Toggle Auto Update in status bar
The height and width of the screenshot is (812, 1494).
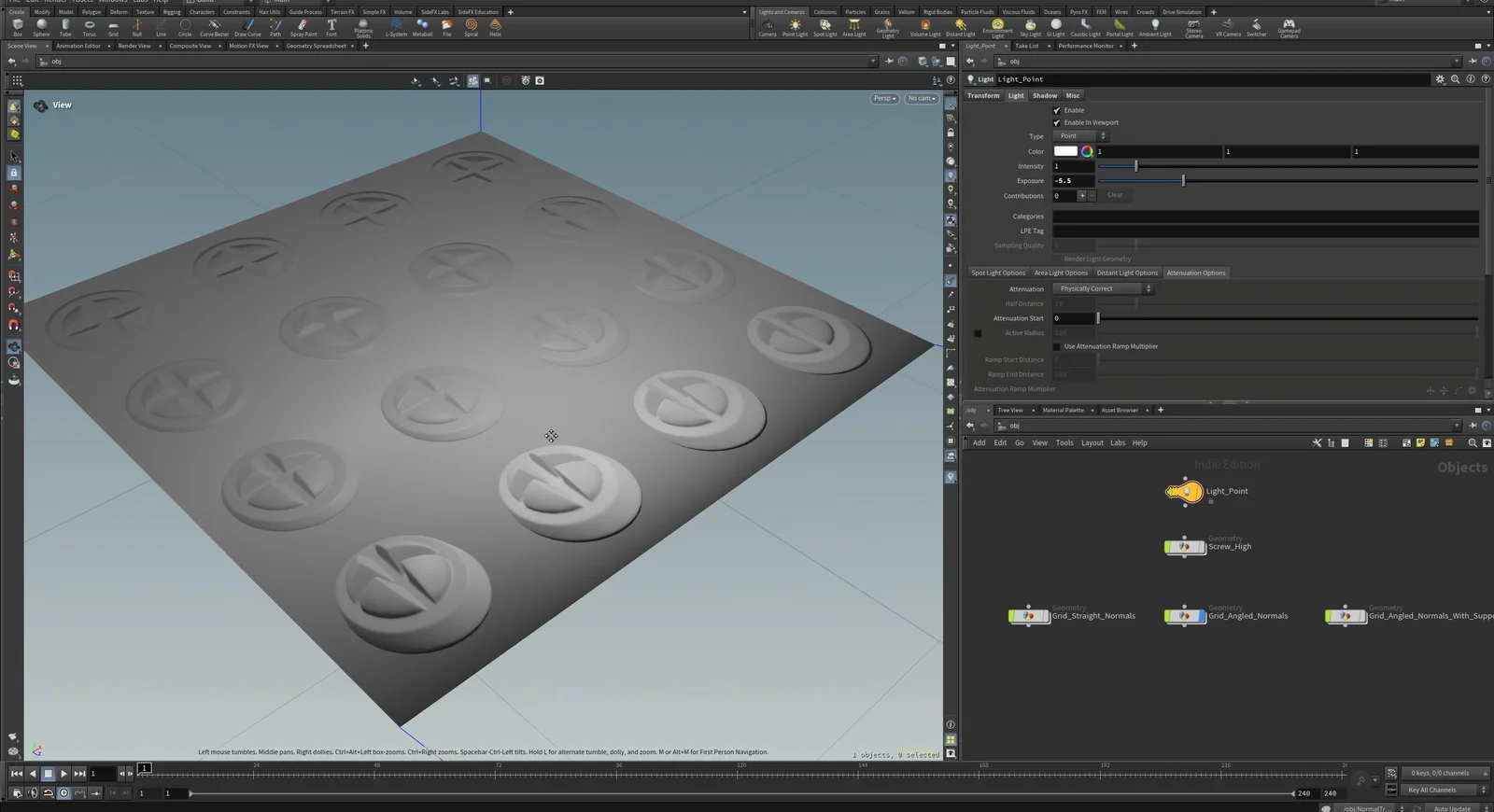tap(1452, 808)
